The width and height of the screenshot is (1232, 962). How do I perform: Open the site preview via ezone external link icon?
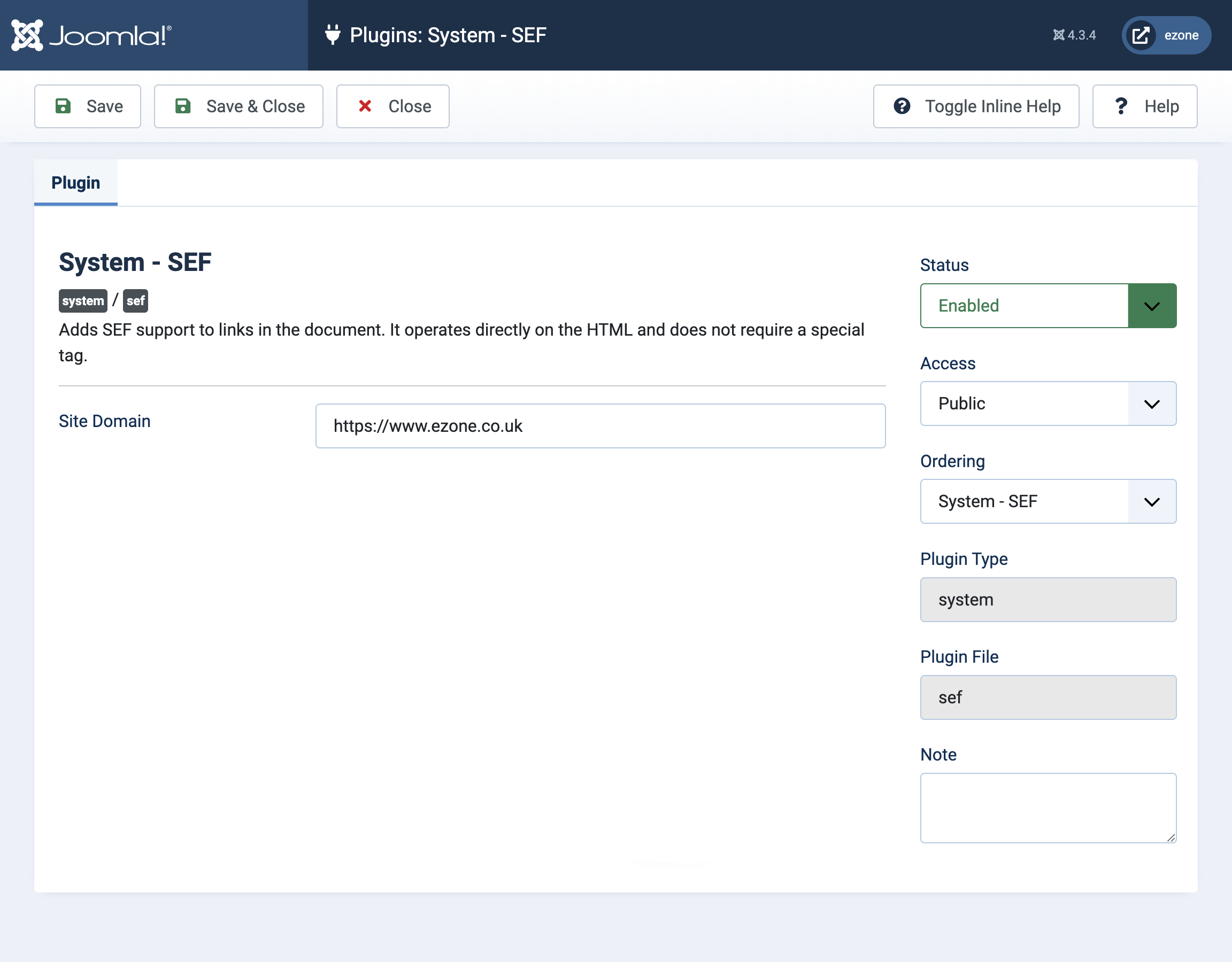(1141, 35)
